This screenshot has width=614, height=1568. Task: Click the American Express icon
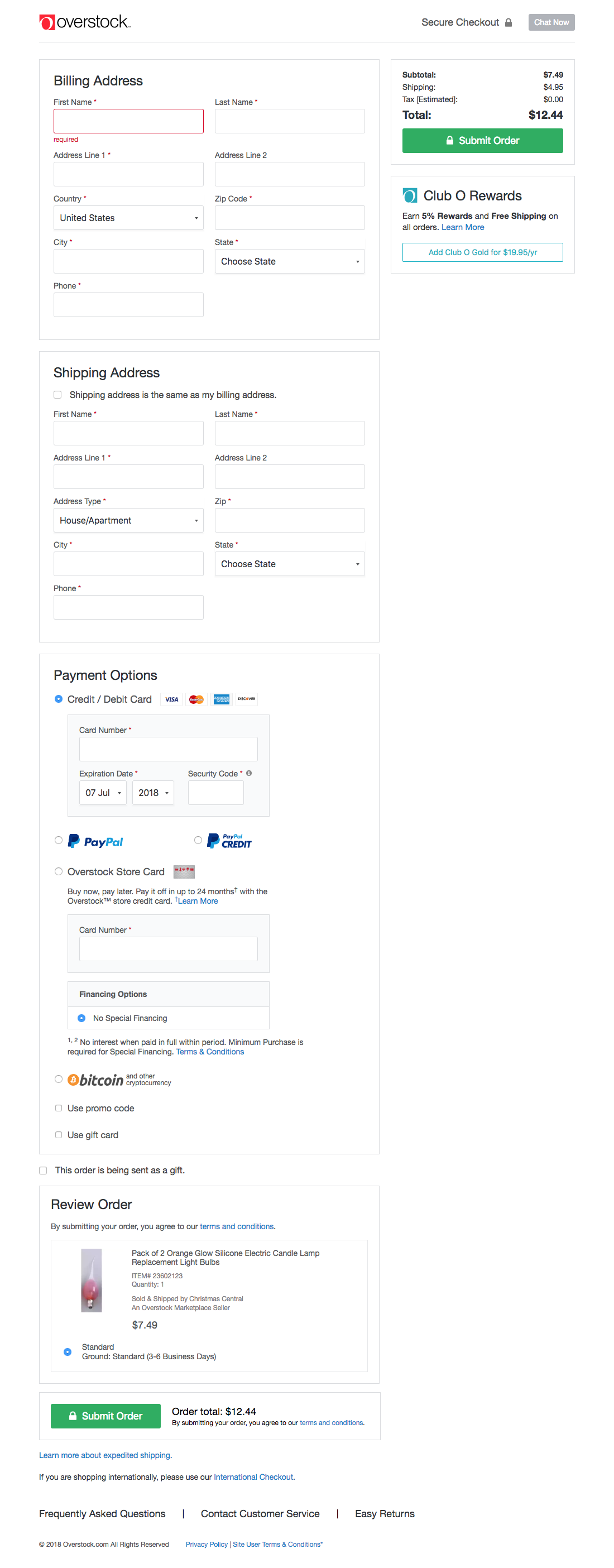click(221, 699)
